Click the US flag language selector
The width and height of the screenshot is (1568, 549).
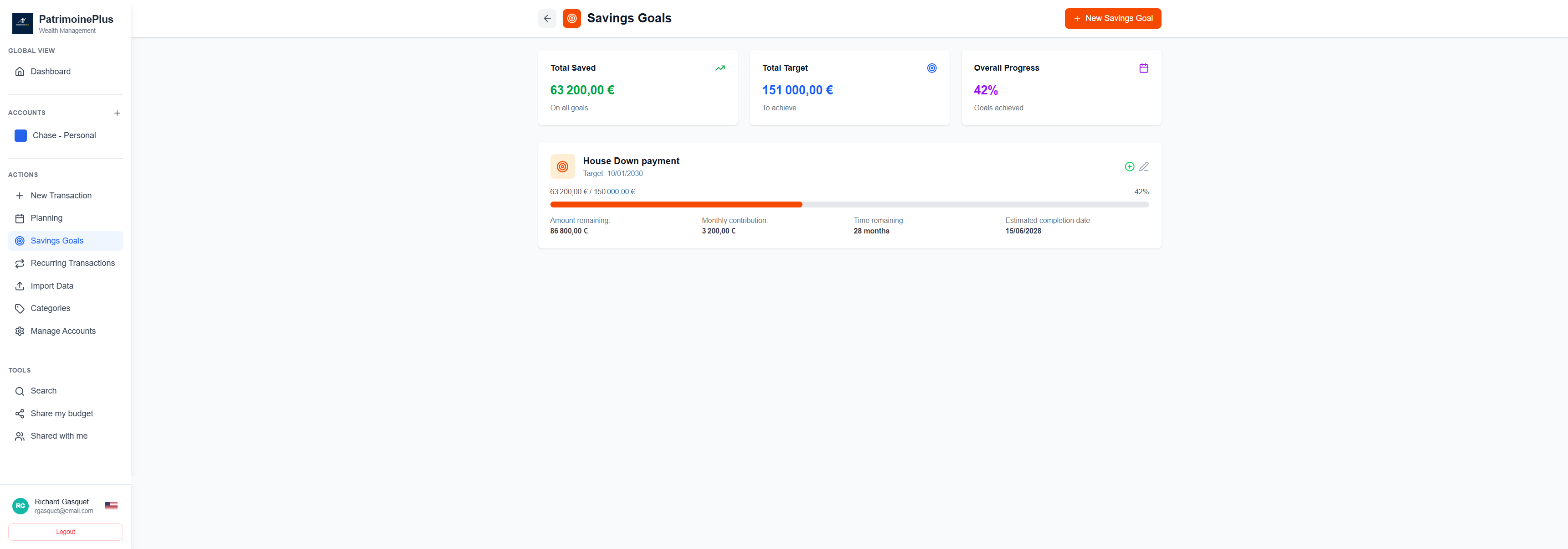111,506
